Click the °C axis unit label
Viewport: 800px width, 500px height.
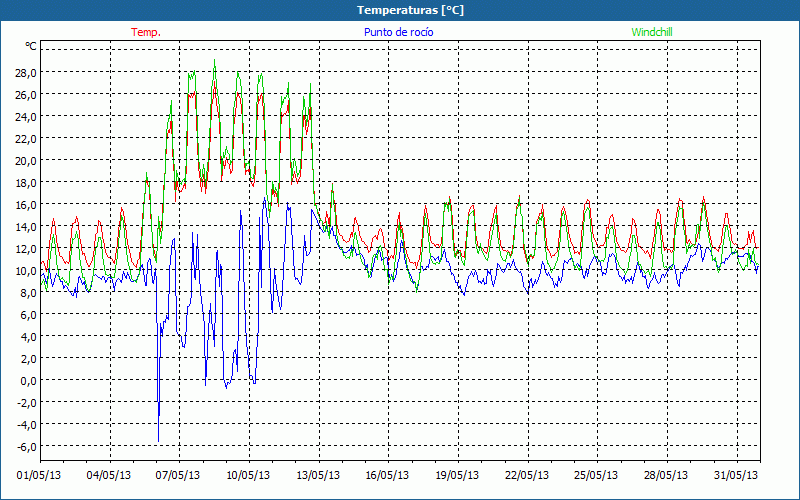click(x=31, y=46)
